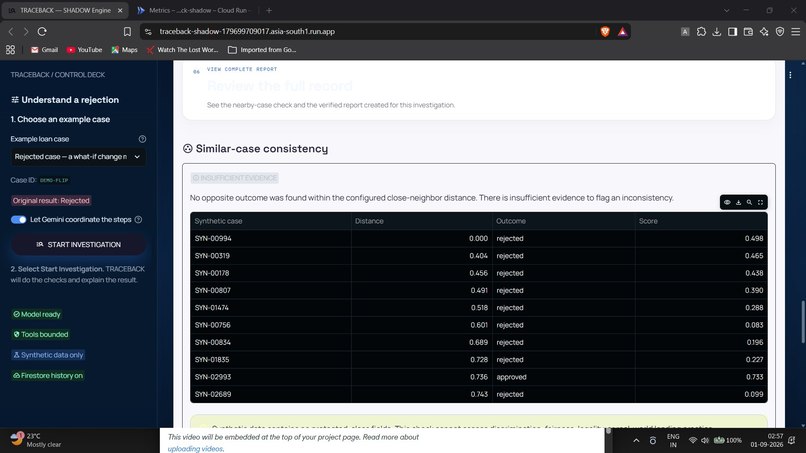Open the browser hamburger menu
Image resolution: width=806 pixels, height=453 pixels.
796,31
